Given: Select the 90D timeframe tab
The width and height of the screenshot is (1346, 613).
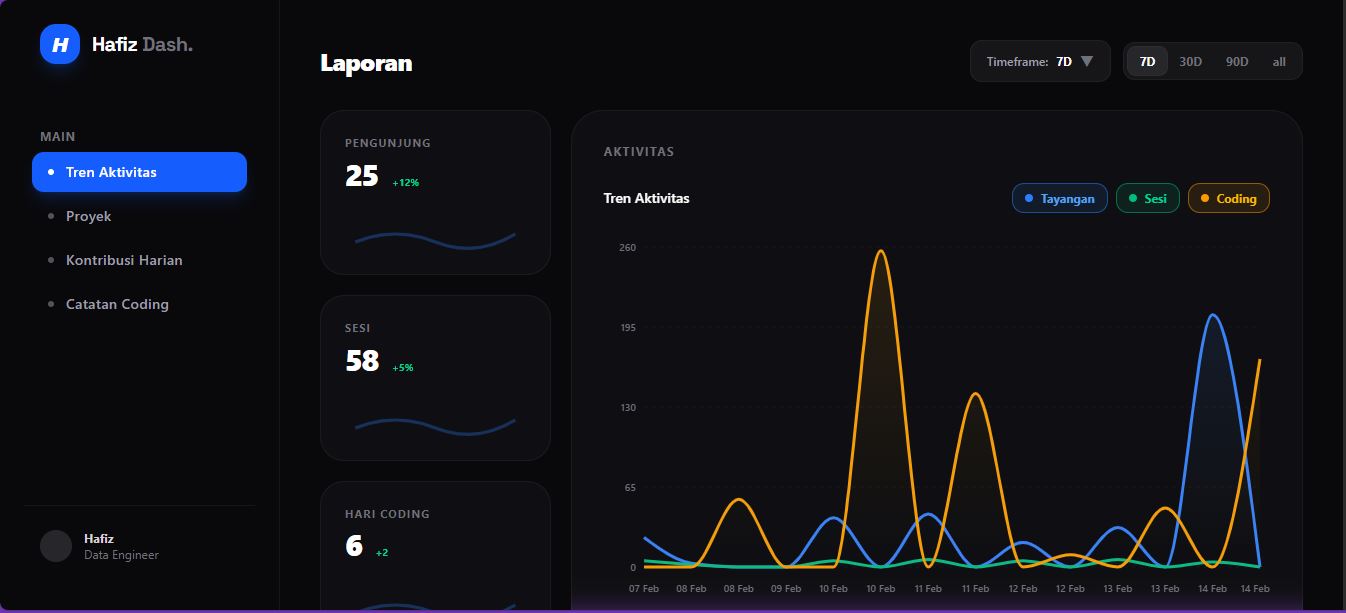Looking at the screenshot, I should point(1236,61).
